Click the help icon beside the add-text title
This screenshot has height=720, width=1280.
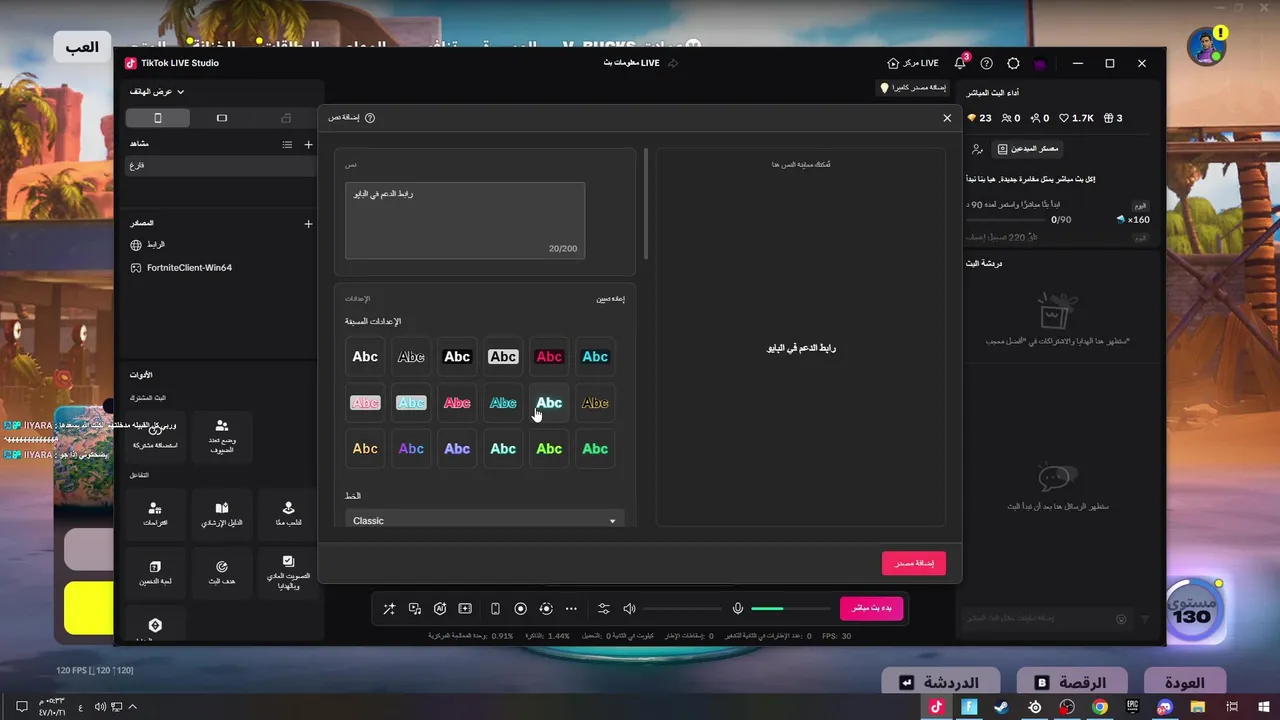pyautogui.click(x=370, y=118)
